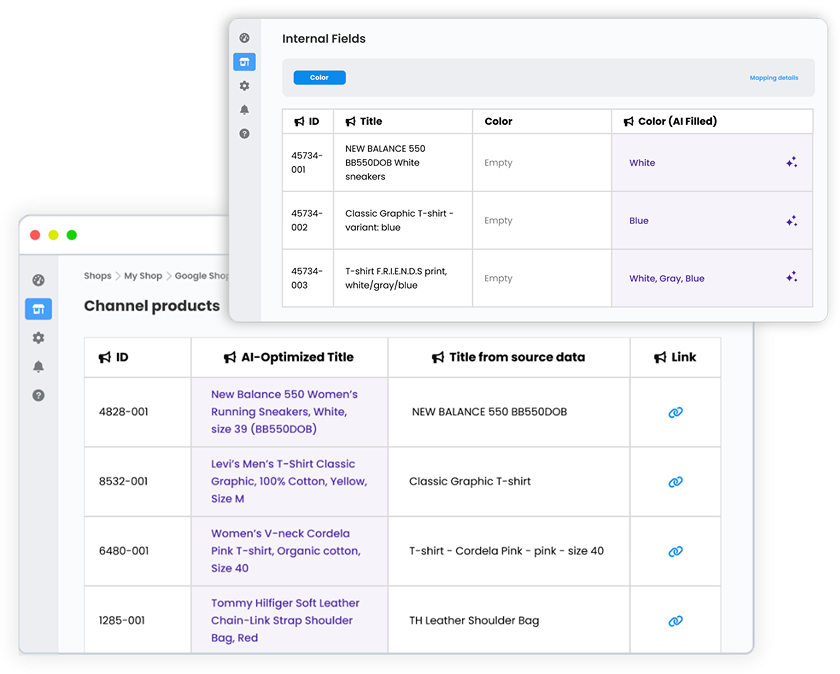Open the link icon for product 4828-001
The image size is (840, 674).
click(675, 411)
